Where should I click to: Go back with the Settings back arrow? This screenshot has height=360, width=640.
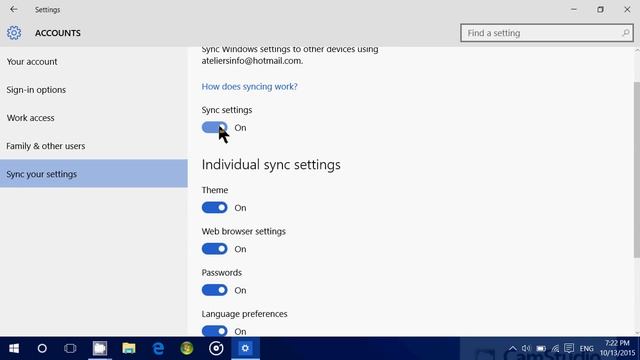click(x=14, y=9)
